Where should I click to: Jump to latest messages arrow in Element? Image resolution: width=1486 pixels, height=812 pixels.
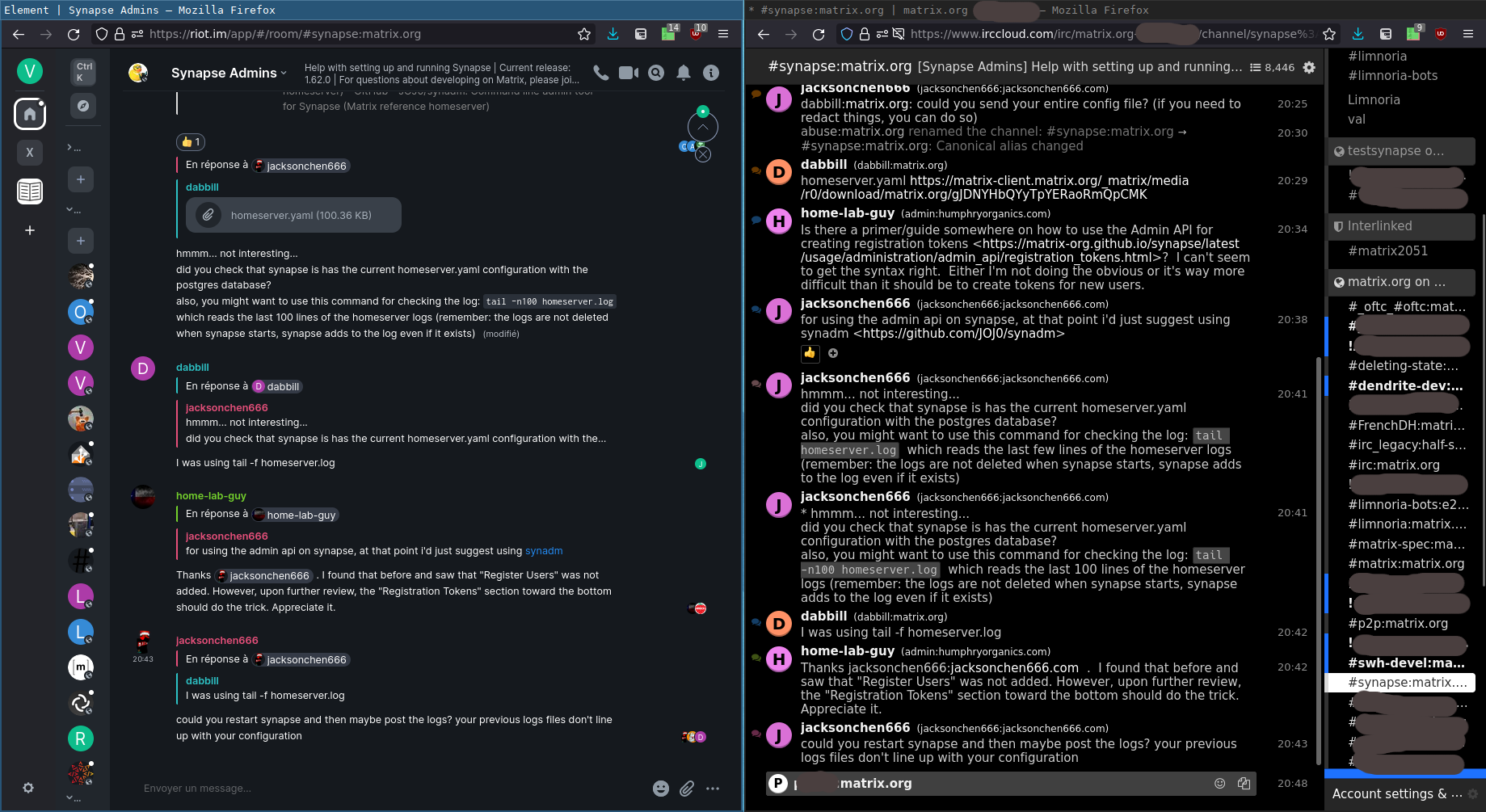click(x=703, y=127)
